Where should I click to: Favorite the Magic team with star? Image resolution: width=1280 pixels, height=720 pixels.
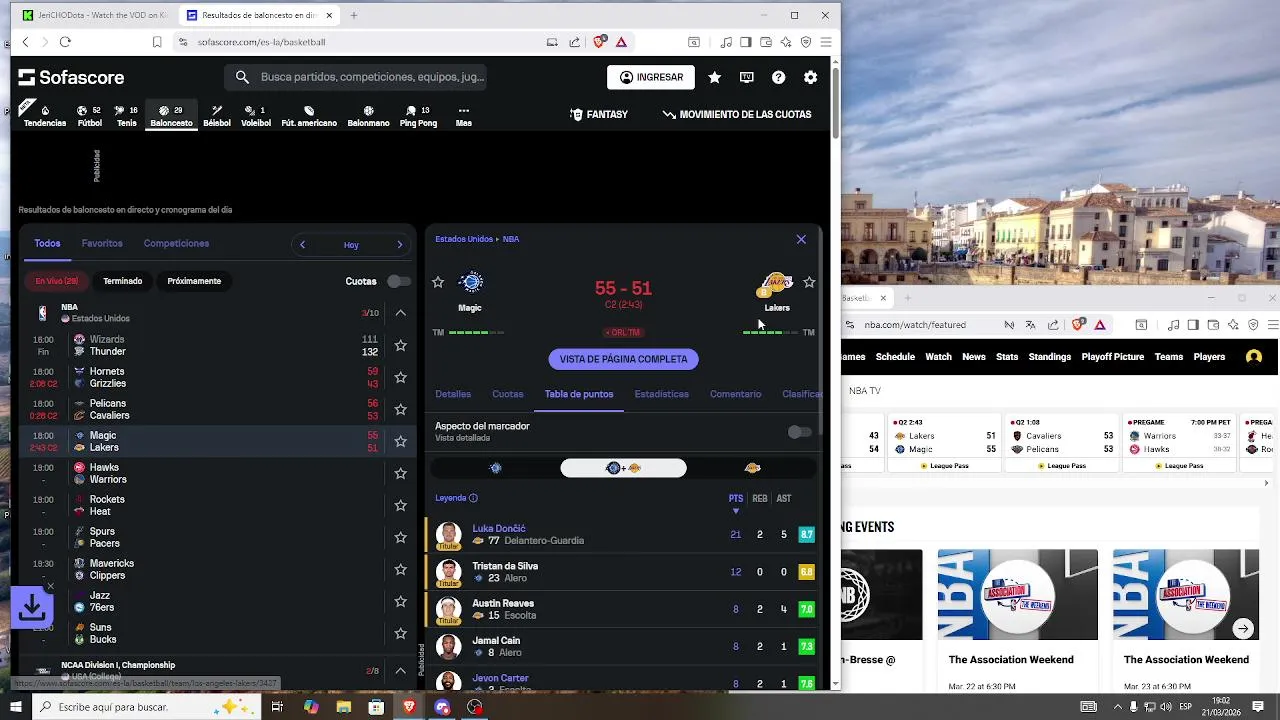click(x=437, y=283)
